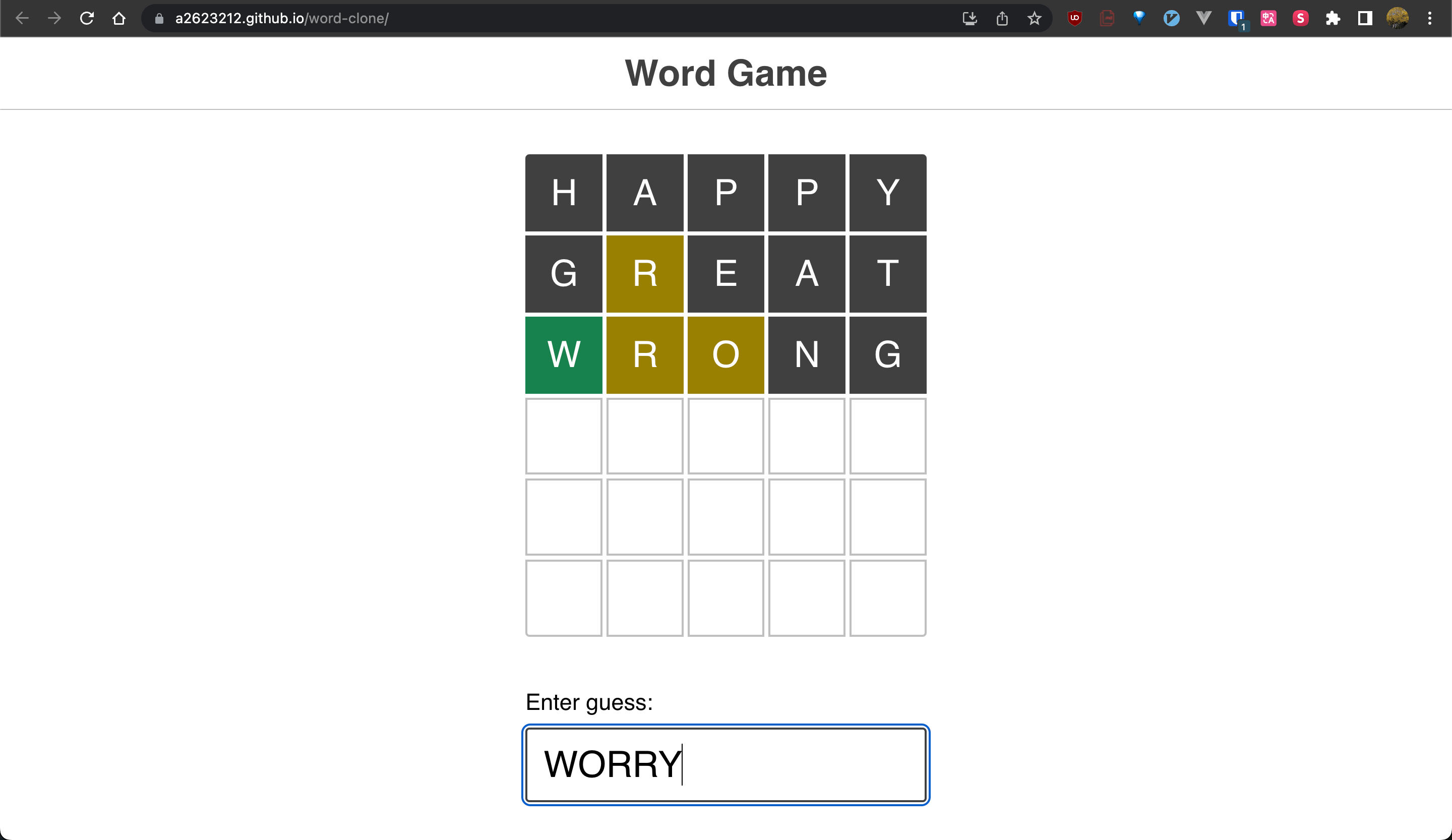This screenshot has height=840, width=1452.
Task: Go to the browser home page
Action: [119, 19]
